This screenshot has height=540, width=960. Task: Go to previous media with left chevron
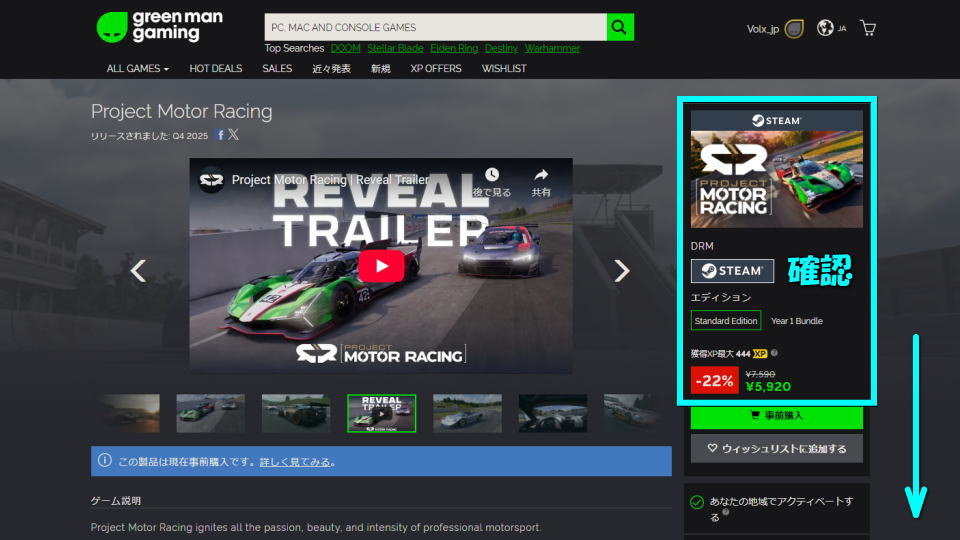138,271
